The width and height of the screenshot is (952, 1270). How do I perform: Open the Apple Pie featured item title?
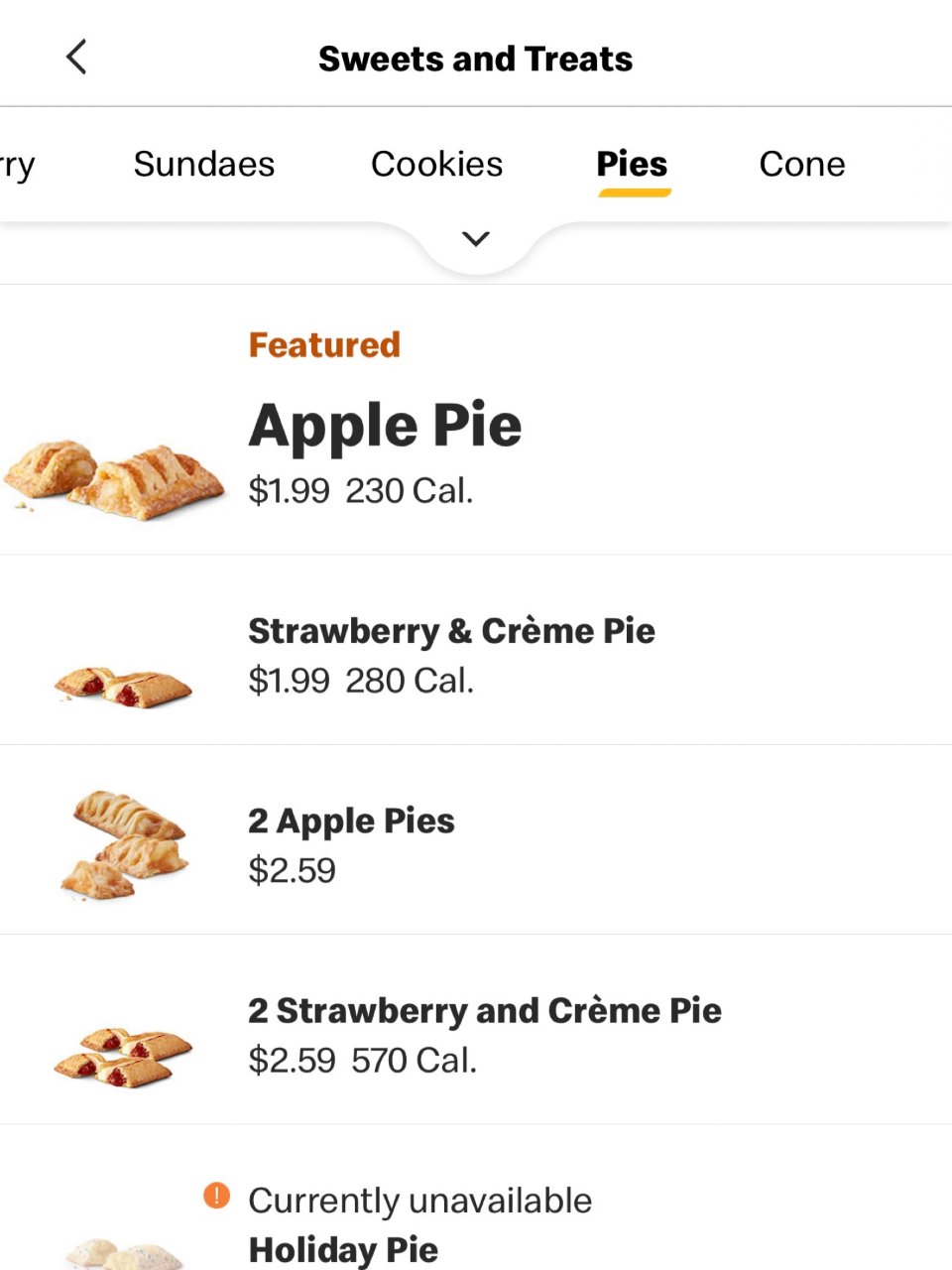tap(385, 426)
